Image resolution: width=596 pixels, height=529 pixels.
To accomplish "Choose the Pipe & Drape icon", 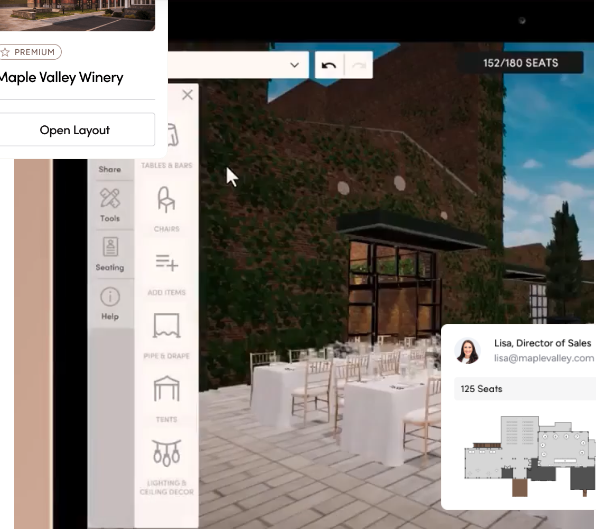I will [x=166, y=326].
